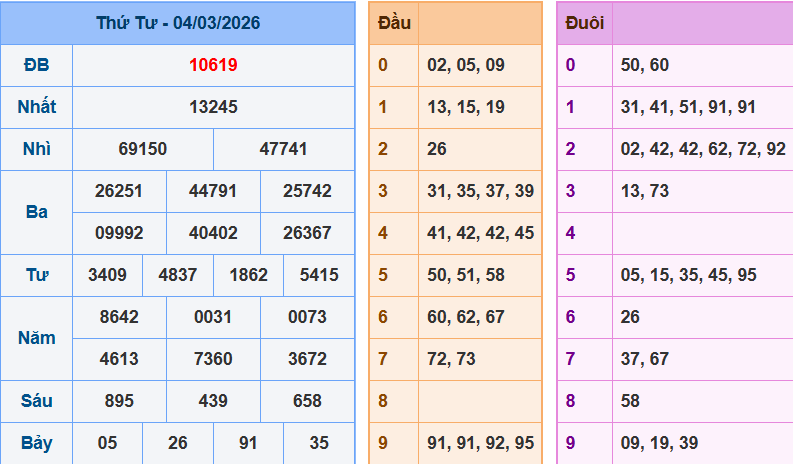This screenshot has height=466, width=793.
Task: Select second prize number 69150
Action: (143, 149)
